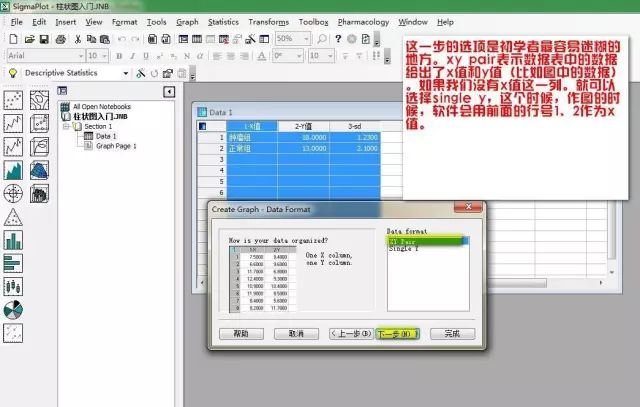Collapse the Section 1 tree node
The height and width of the screenshot is (407, 640).
65,127
